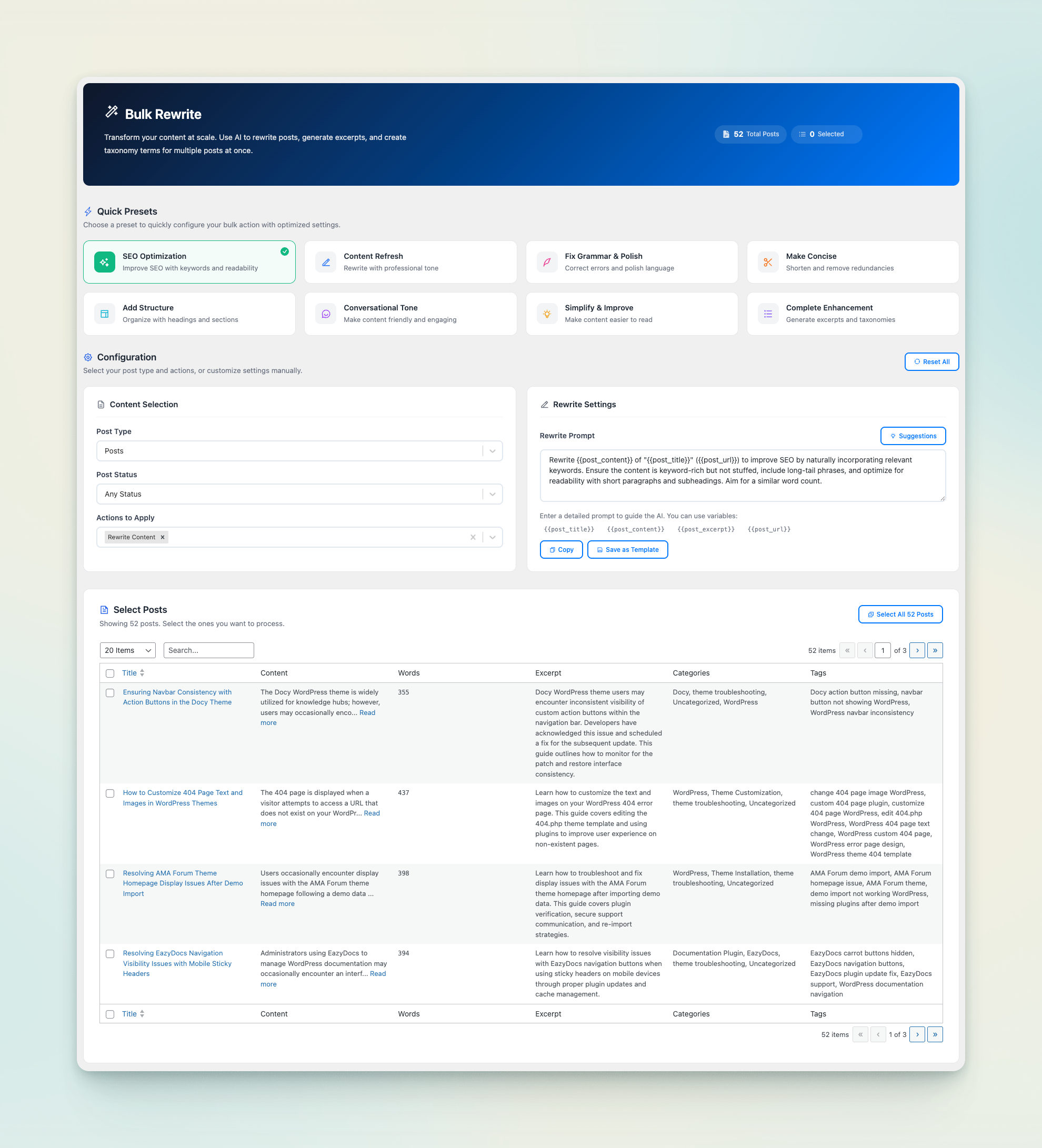Viewport: 1042px width, 1148px height.
Task: Select the Add Structure preset icon
Action: tap(104, 314)
